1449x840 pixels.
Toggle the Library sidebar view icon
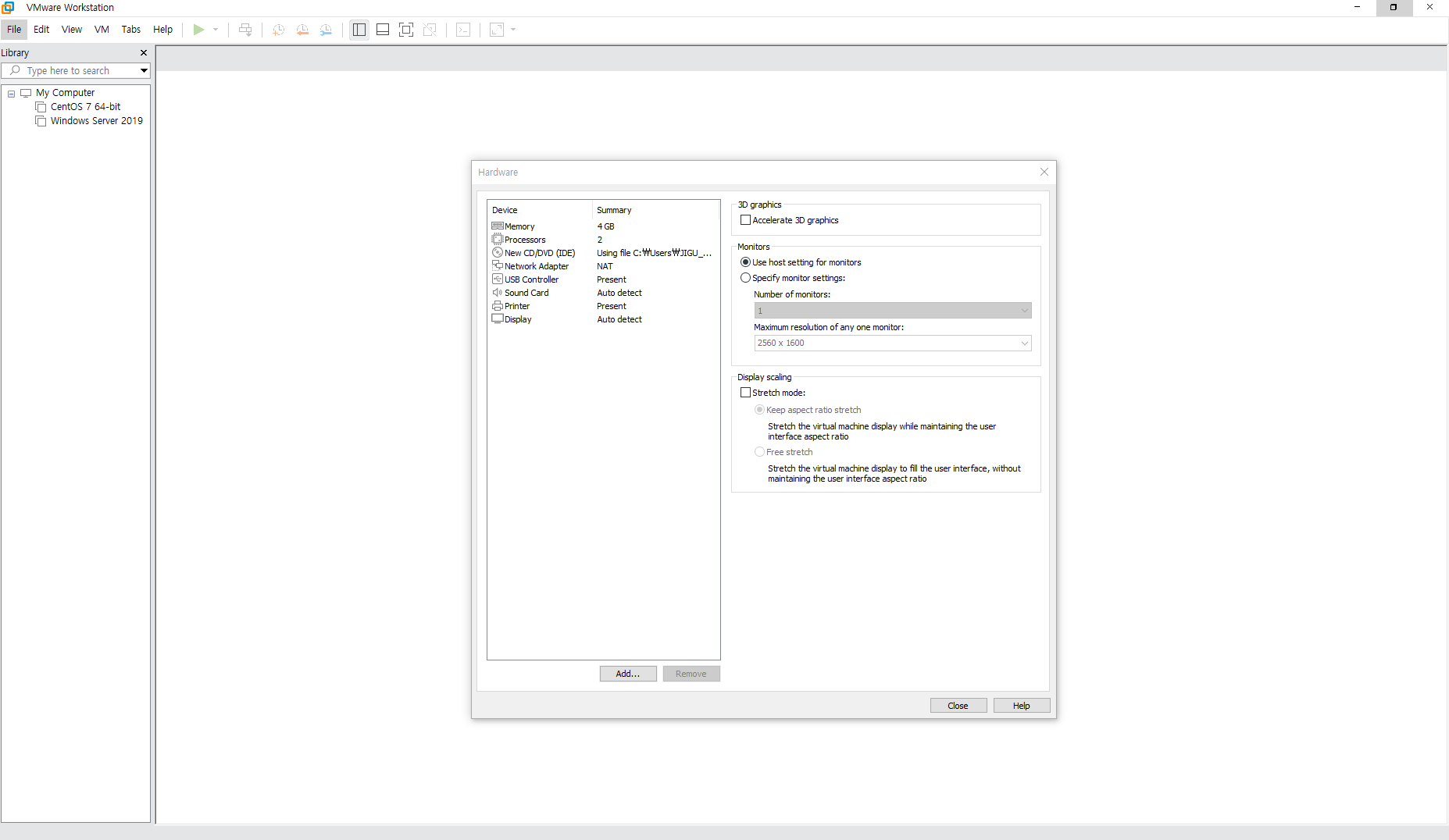(x=359, y=30)
